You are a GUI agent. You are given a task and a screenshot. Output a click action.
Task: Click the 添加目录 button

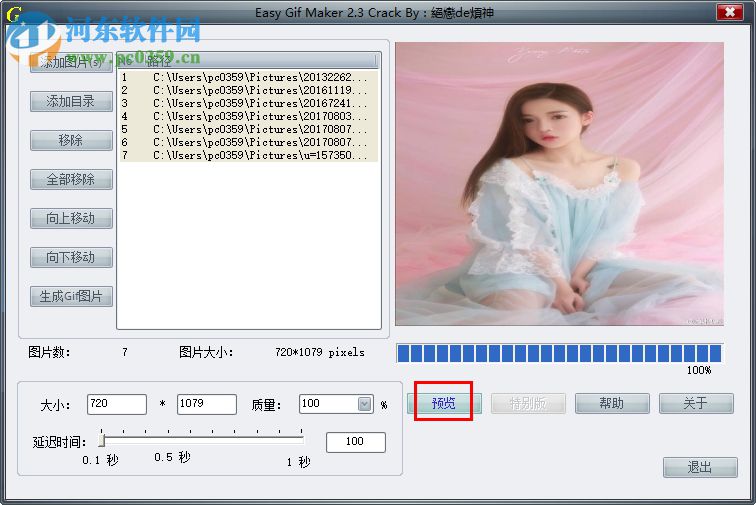[x=71, y=101]
